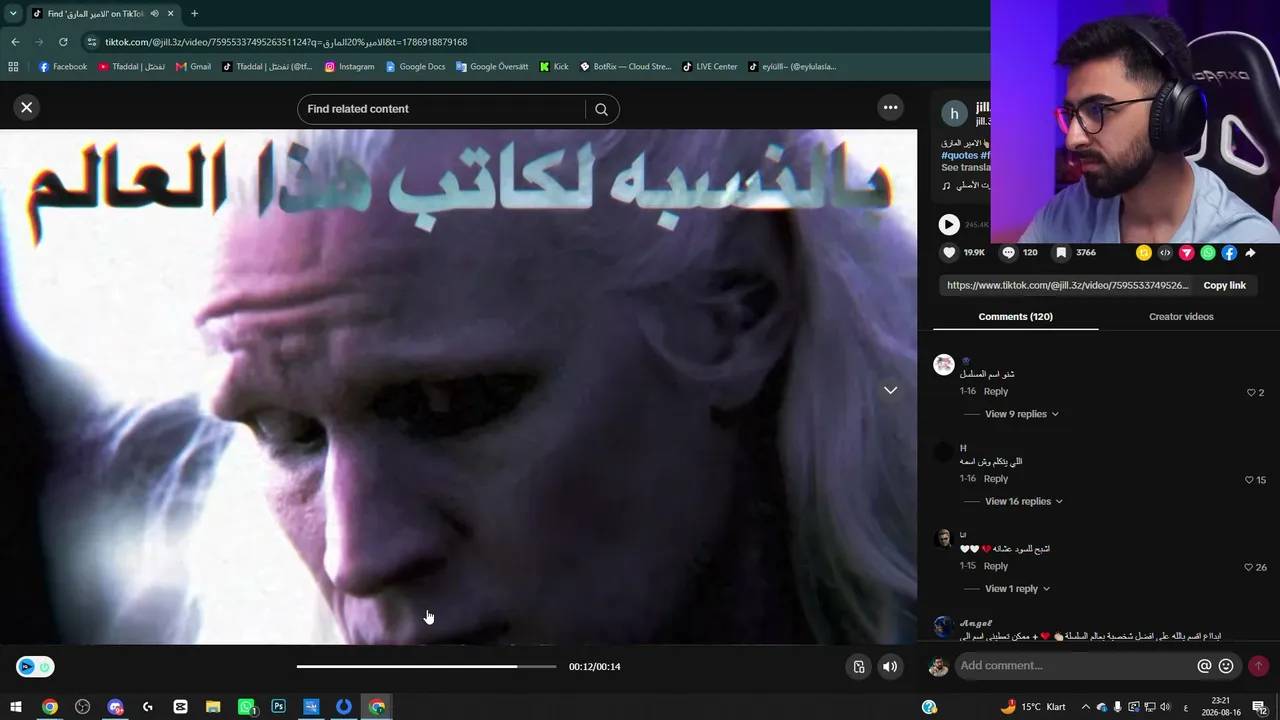The image size is (1280, 720).
Task: Click Copy link button
Action: click(1224, 285)
